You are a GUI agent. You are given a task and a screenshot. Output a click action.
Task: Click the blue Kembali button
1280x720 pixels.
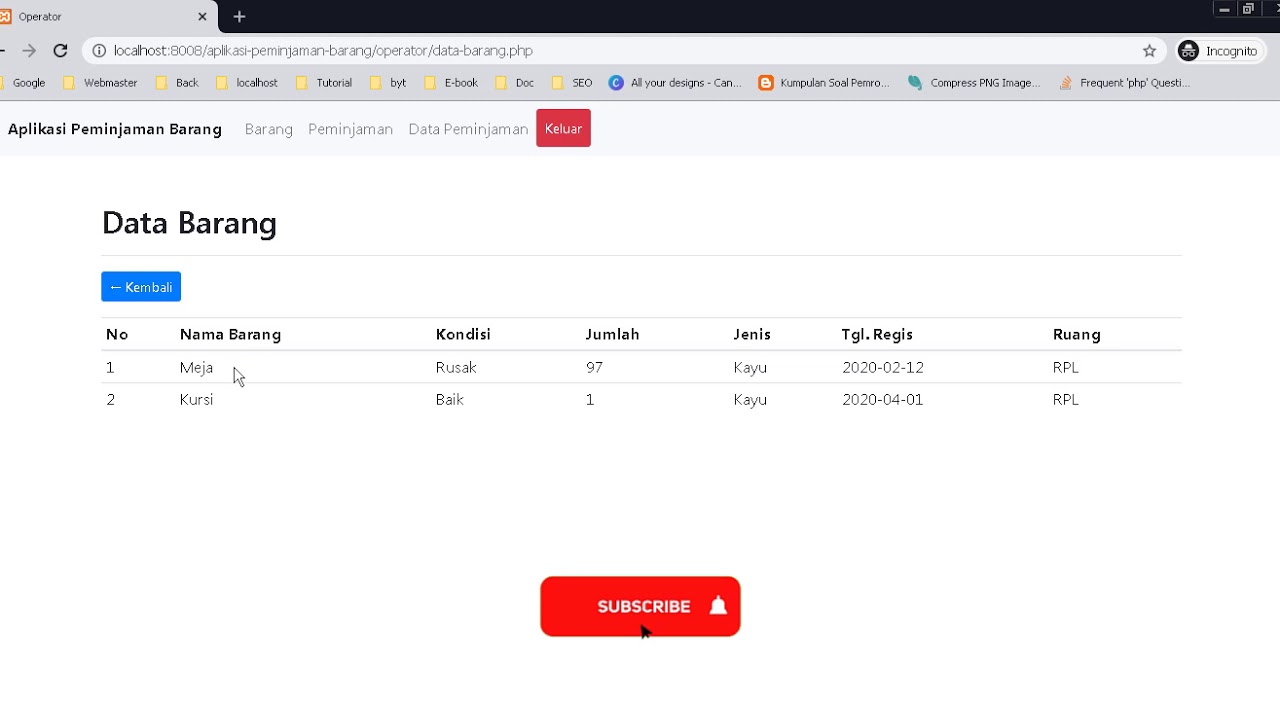pos(141,287)
